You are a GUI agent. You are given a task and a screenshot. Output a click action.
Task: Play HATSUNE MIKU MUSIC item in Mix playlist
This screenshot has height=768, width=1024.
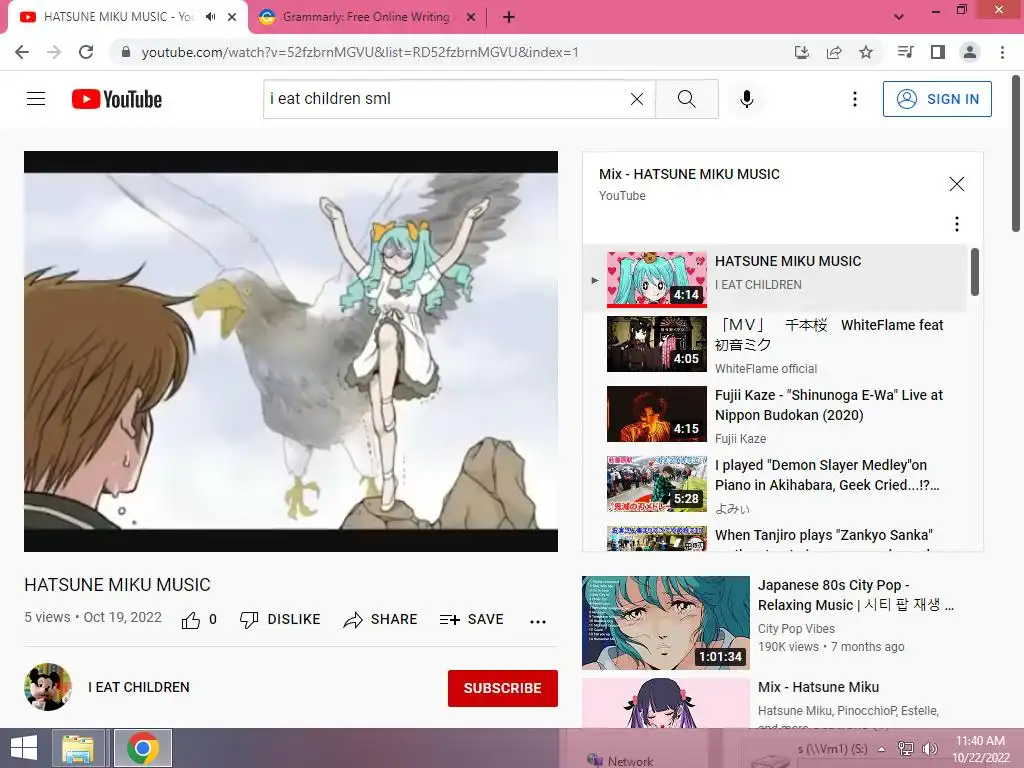click(774, 279)
